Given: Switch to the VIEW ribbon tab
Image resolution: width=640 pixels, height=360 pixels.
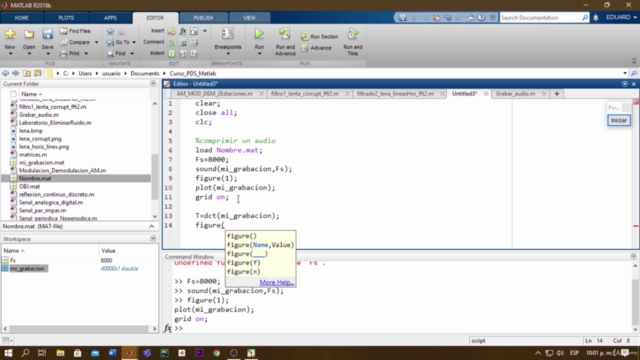Looking at the screenshot, I should (x=249, y=18).
